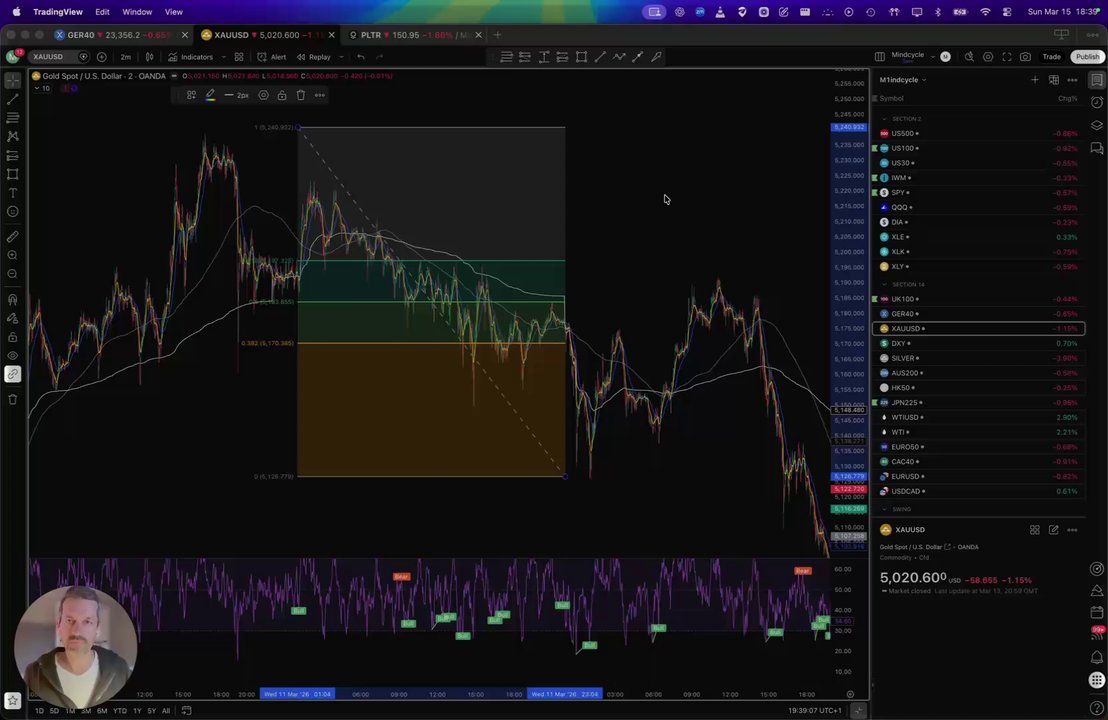Select the crosshair cursor tool
The width and height of the screenshot is (1108, 720).
13,81
